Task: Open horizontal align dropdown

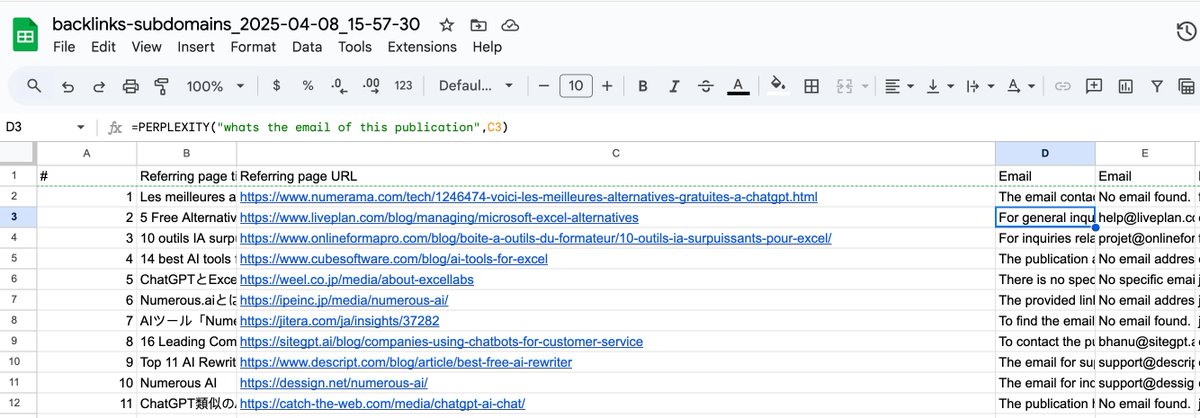Action: coord(897,86)
